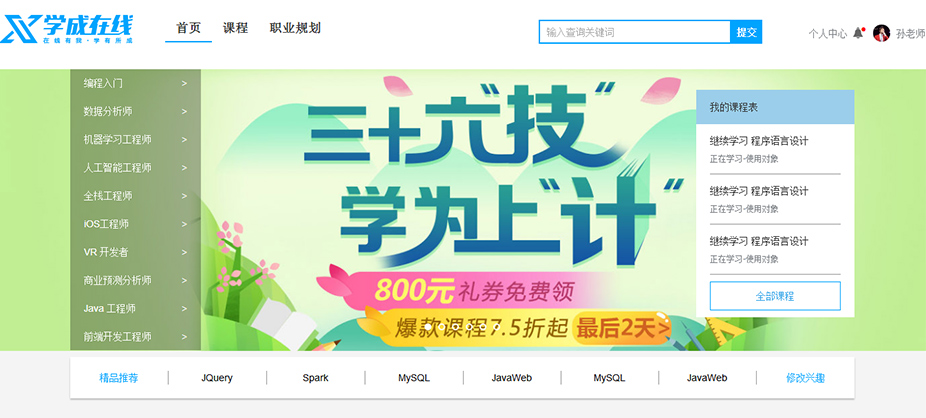
Task: Select the first carousel indicator dot
Action: coord(428,326)
